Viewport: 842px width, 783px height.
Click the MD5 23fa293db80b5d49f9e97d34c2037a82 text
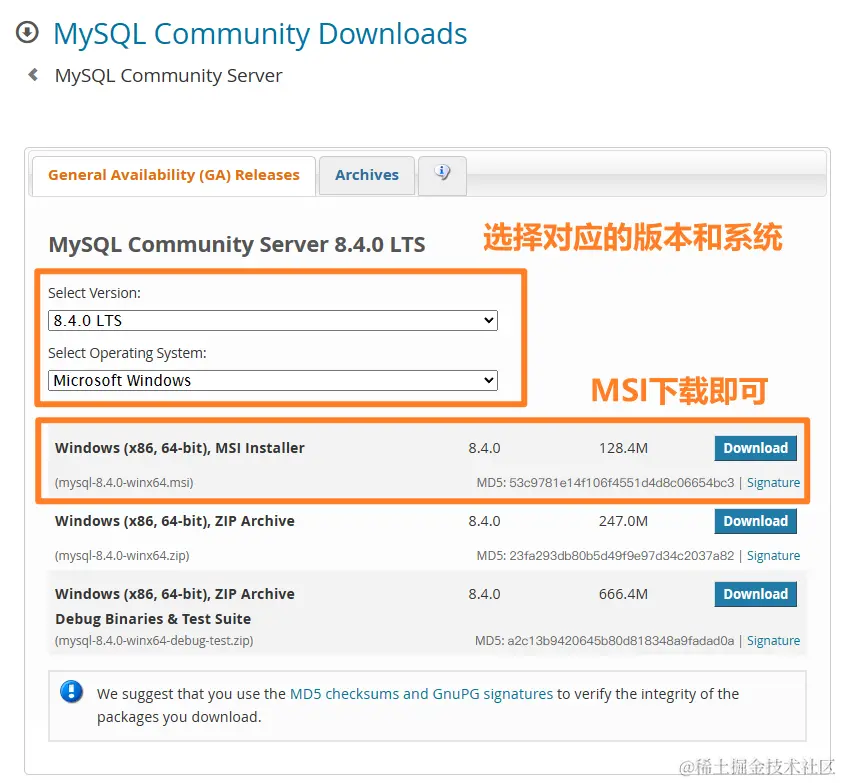click(605, 555)
